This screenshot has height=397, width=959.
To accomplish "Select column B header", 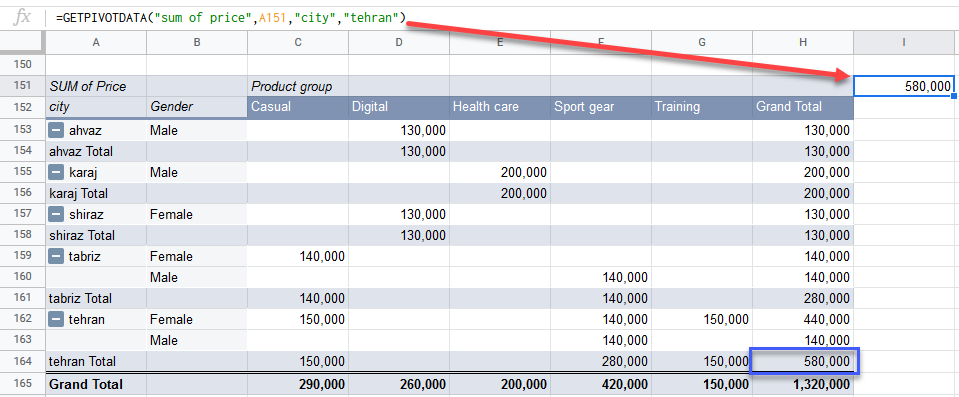I will [x=197, y=42].
